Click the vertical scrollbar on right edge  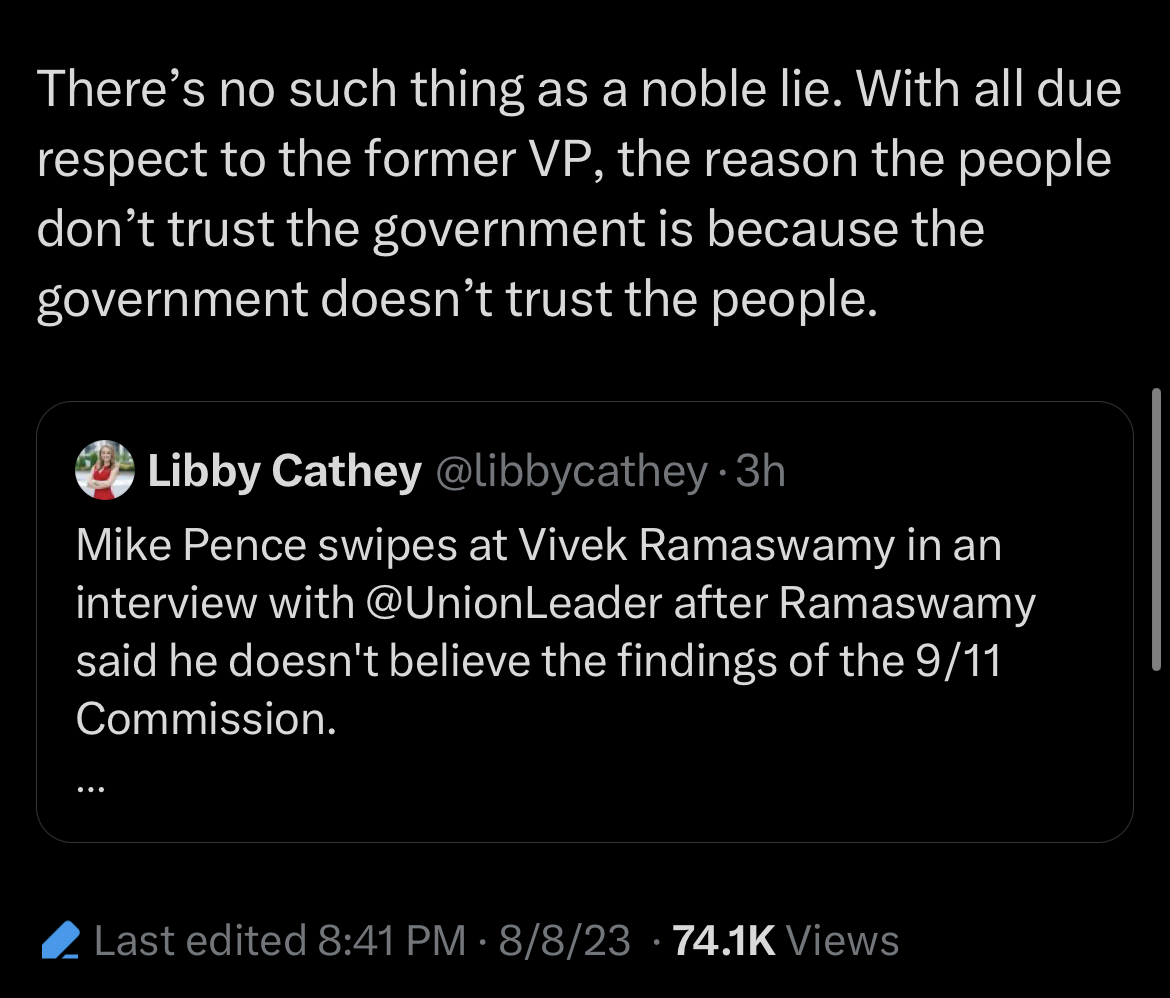pos(1157,530)
